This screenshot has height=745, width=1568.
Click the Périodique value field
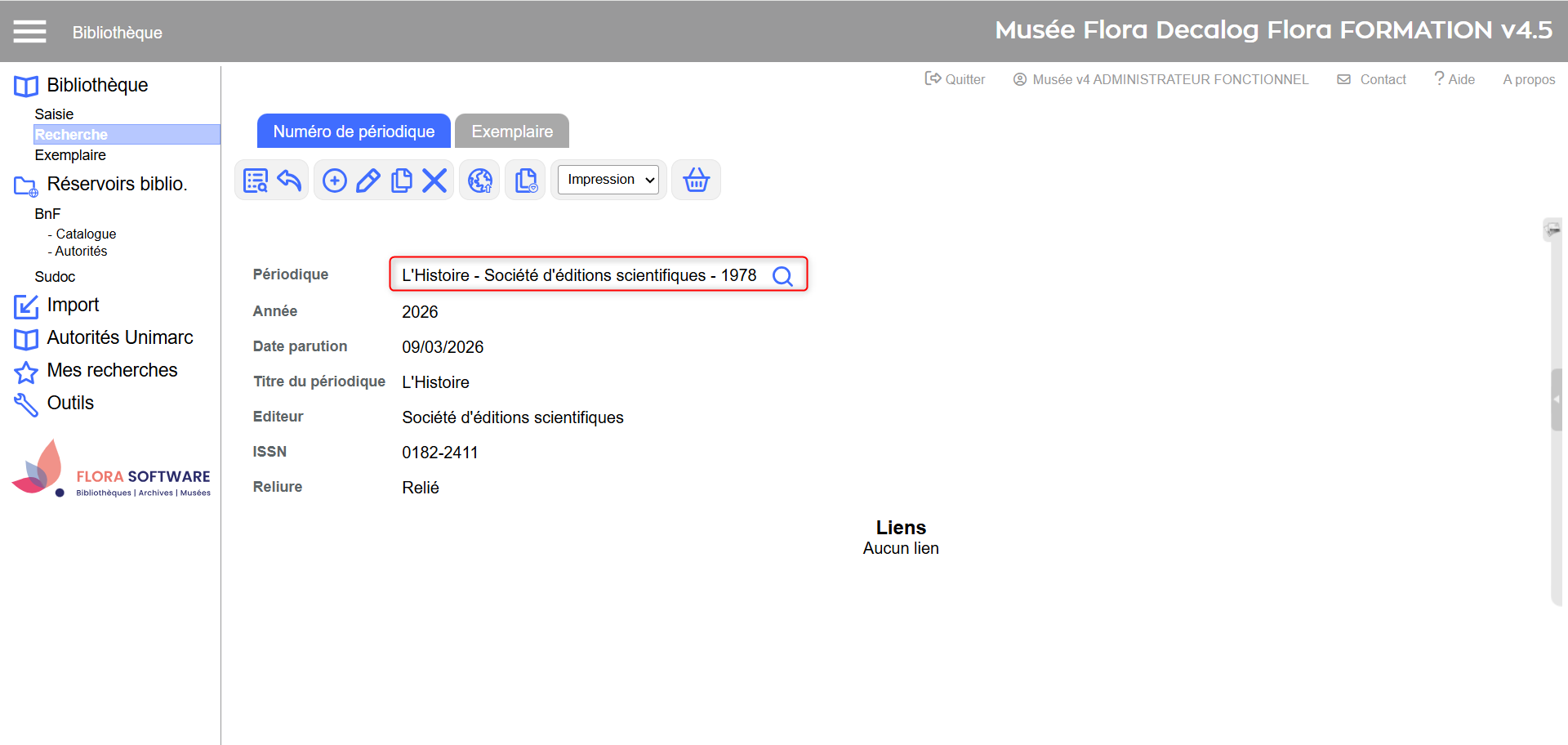click(578, 275)
